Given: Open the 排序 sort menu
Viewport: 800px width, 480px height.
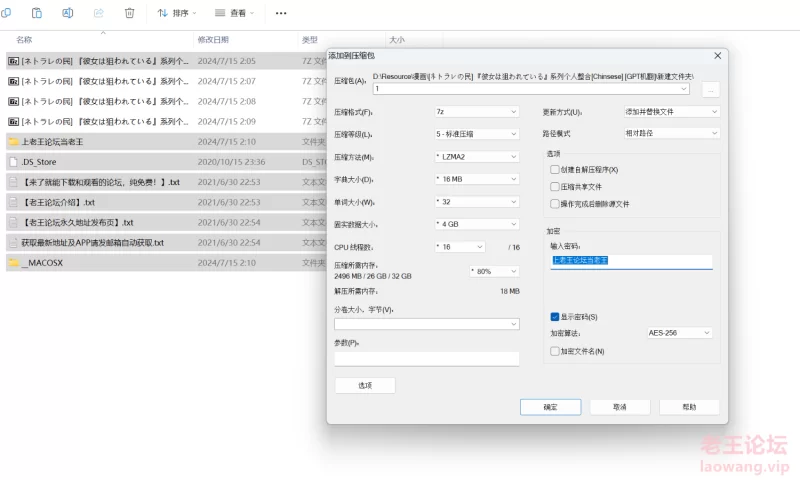Looking at the screenshot, I should point(177,13).
